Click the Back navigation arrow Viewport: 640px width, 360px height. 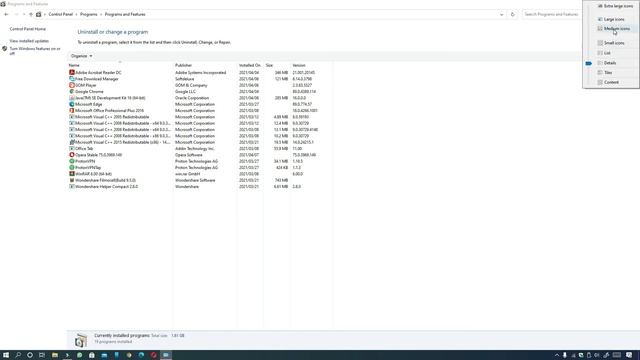pos(6,14)
